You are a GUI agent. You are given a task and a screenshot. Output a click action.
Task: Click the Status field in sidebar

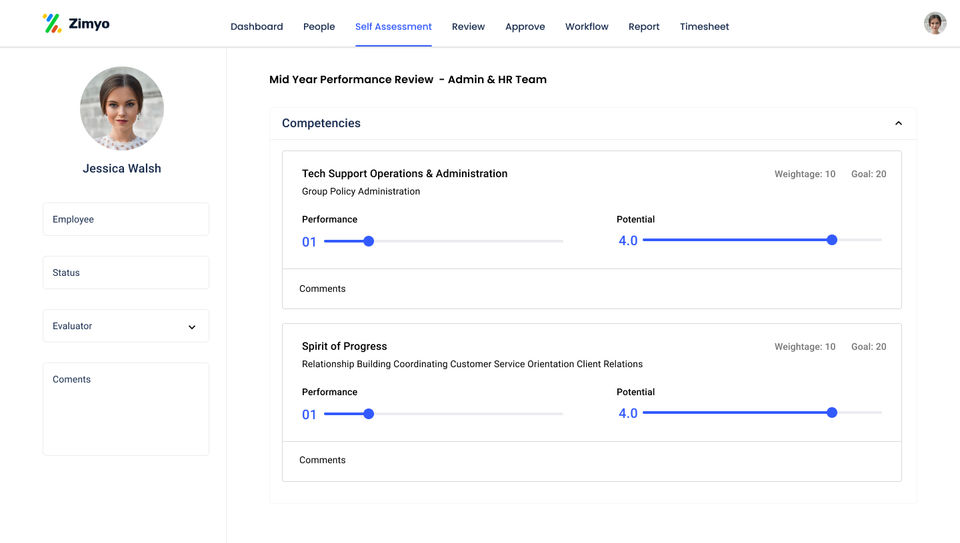coord(126,273)
